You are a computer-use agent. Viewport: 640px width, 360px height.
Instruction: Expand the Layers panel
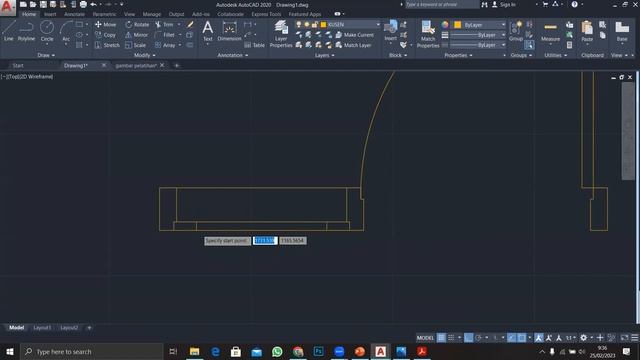[324, 55]
